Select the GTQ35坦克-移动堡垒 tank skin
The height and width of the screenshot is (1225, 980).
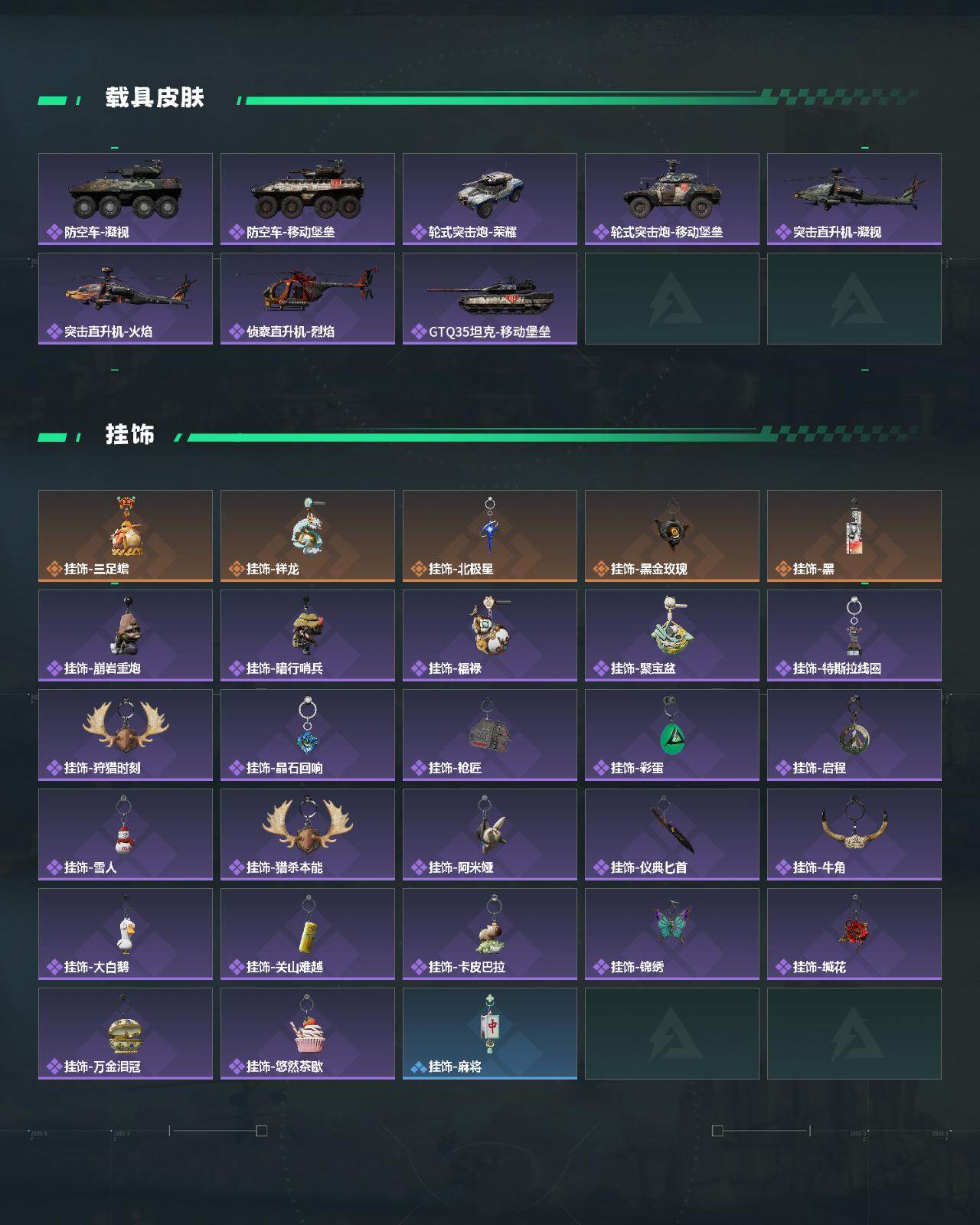(x=490, y=299)
